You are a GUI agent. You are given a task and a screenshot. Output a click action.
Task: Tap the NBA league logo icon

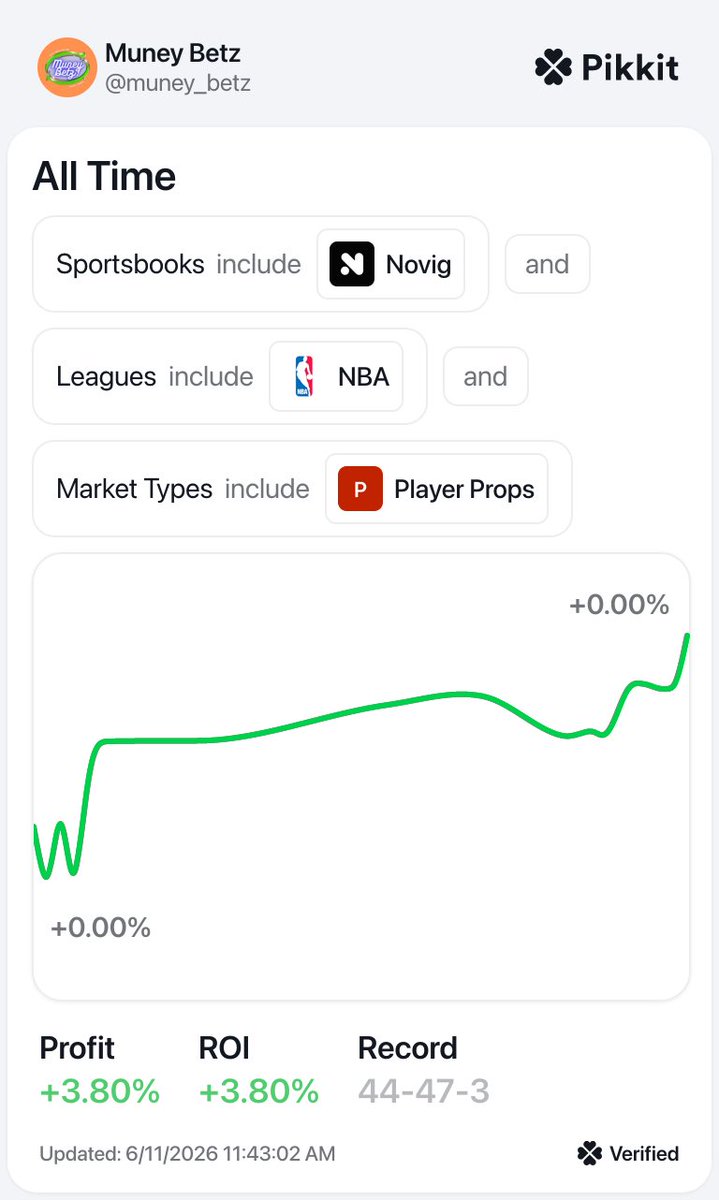click(x=304, y=377)
